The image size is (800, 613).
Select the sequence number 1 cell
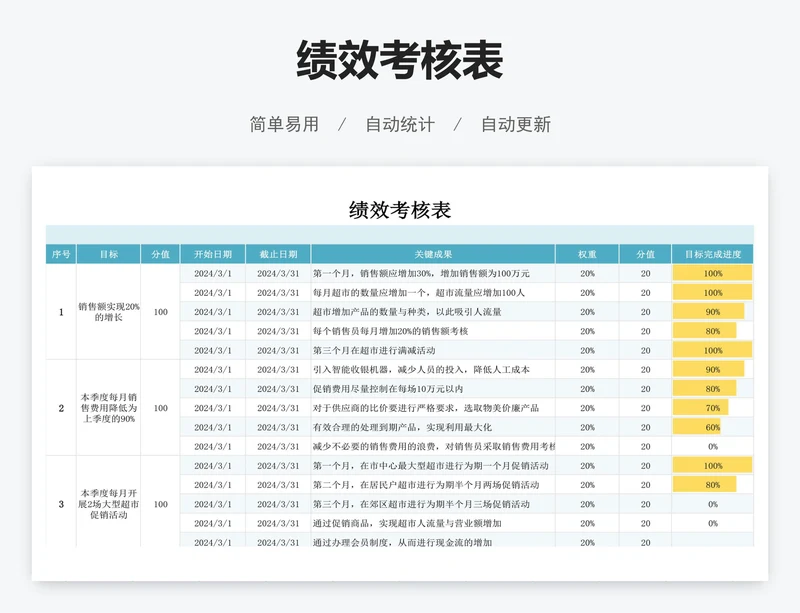pos(61,312)
